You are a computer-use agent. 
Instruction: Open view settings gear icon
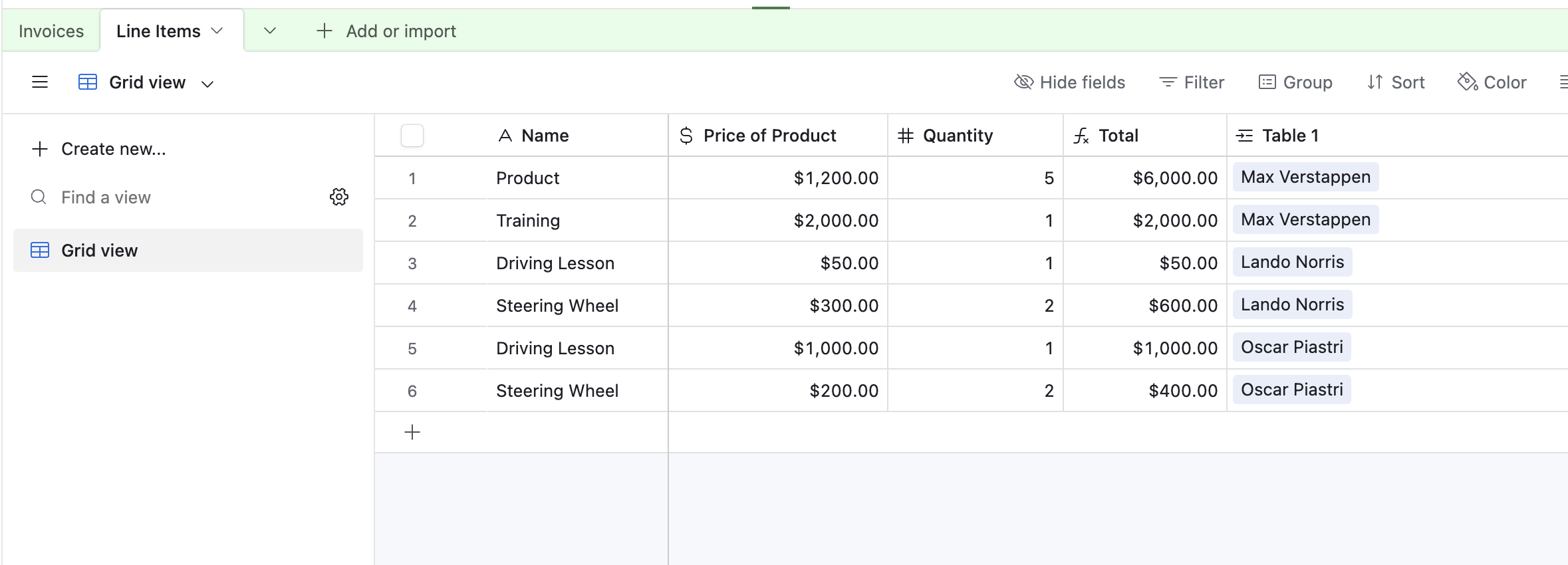[339, 197]
